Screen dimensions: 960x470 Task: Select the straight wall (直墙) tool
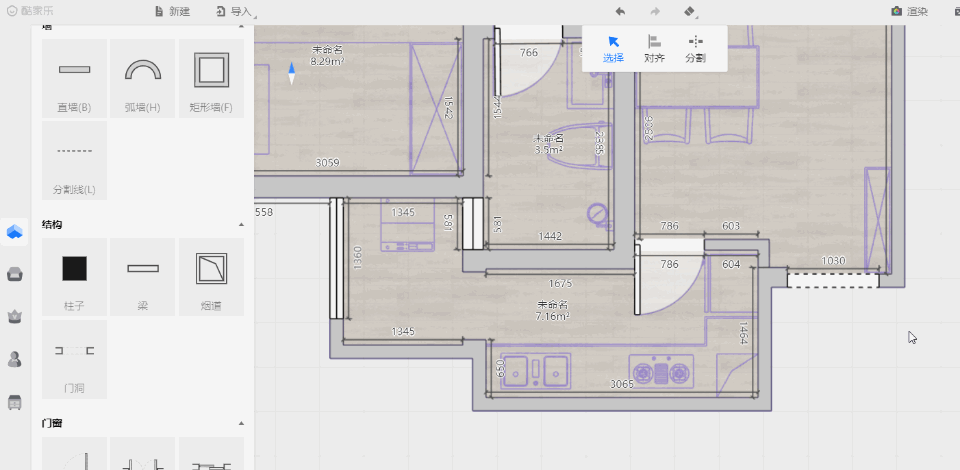click(x=74, y=78)
